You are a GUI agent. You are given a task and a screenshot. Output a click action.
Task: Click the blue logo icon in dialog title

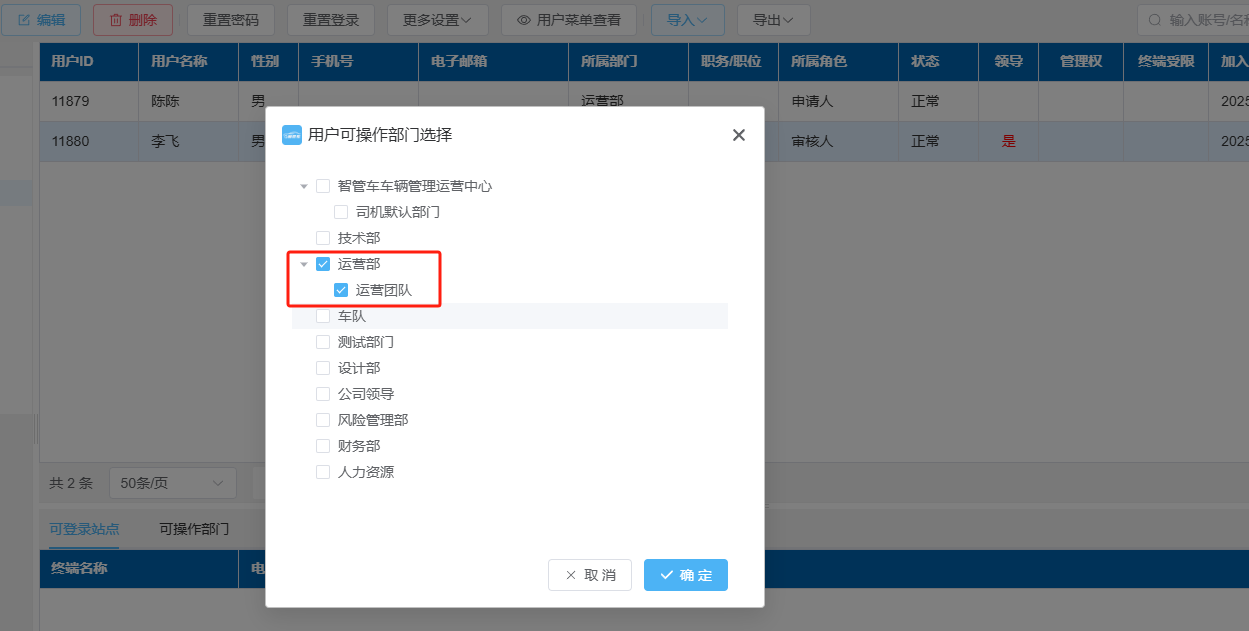coord(292,135)
